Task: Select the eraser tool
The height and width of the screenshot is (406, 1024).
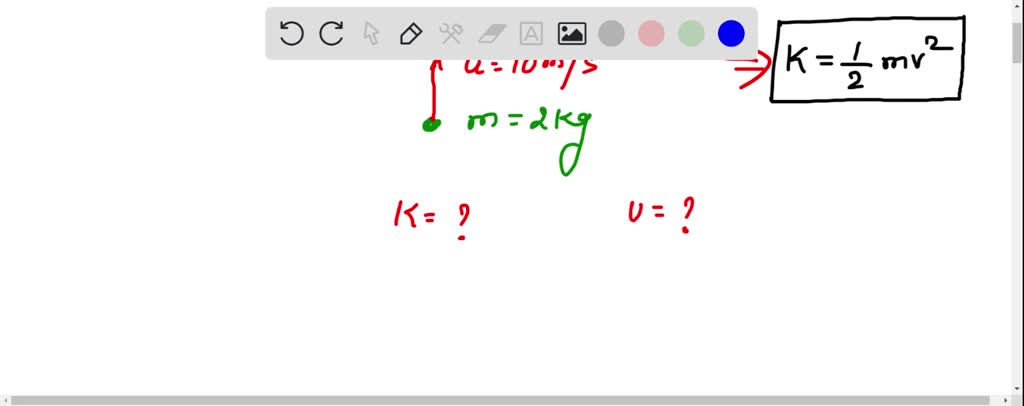Action: pos(492,33)
